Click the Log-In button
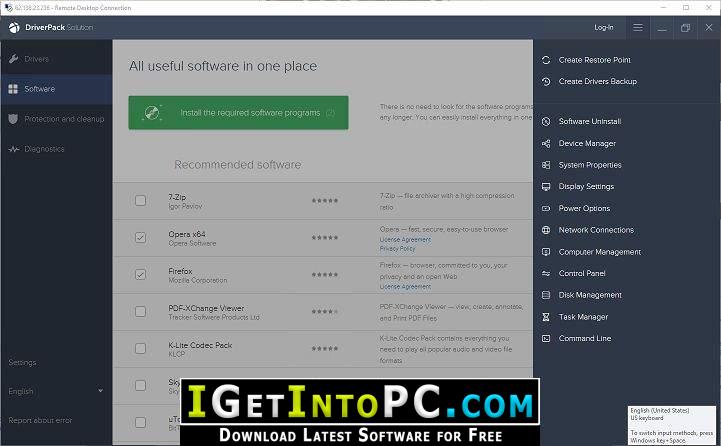The width and height of the screenshot is (721, 446). 603,28
